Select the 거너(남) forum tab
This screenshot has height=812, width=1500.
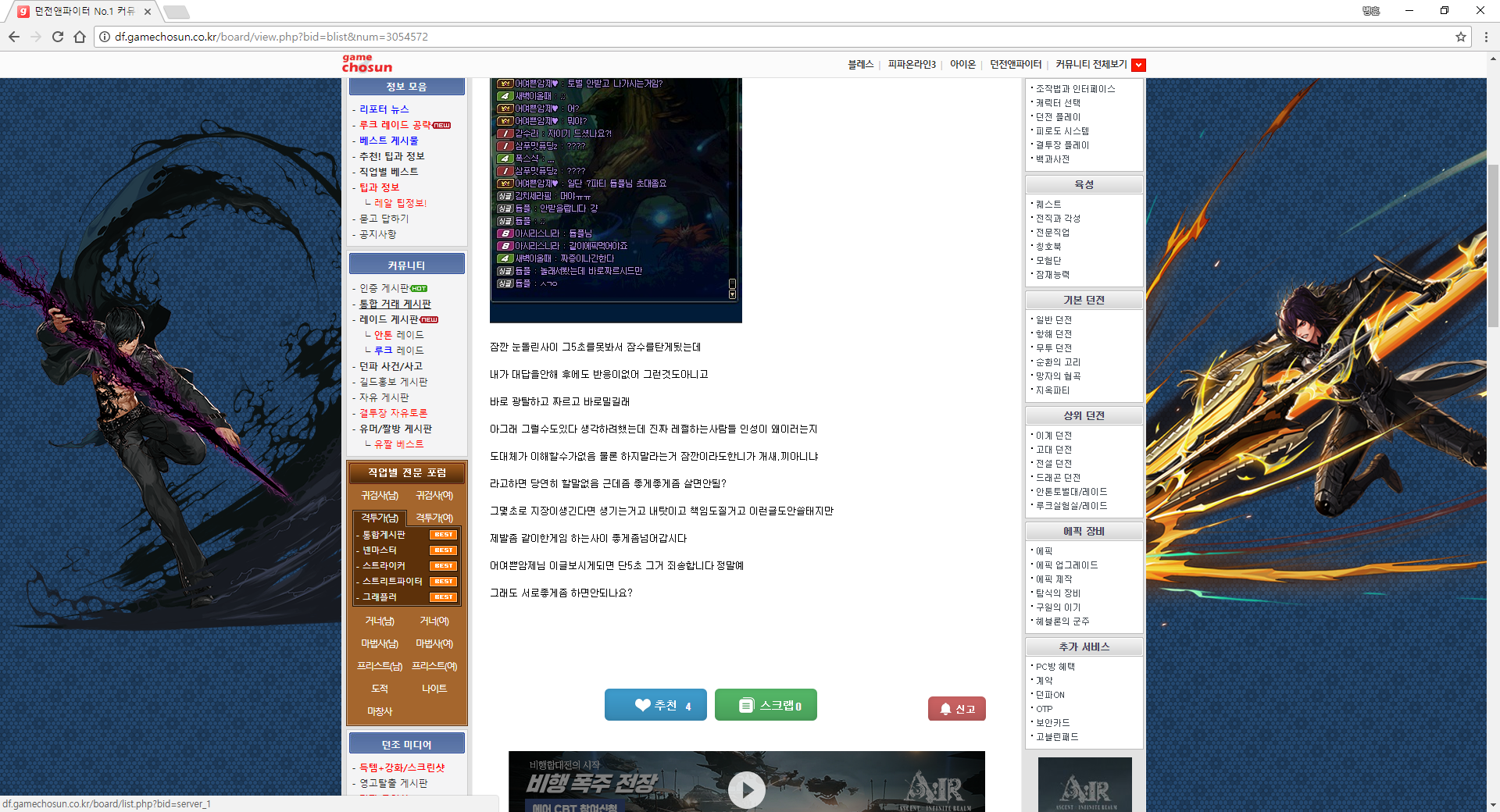(380, 621)
